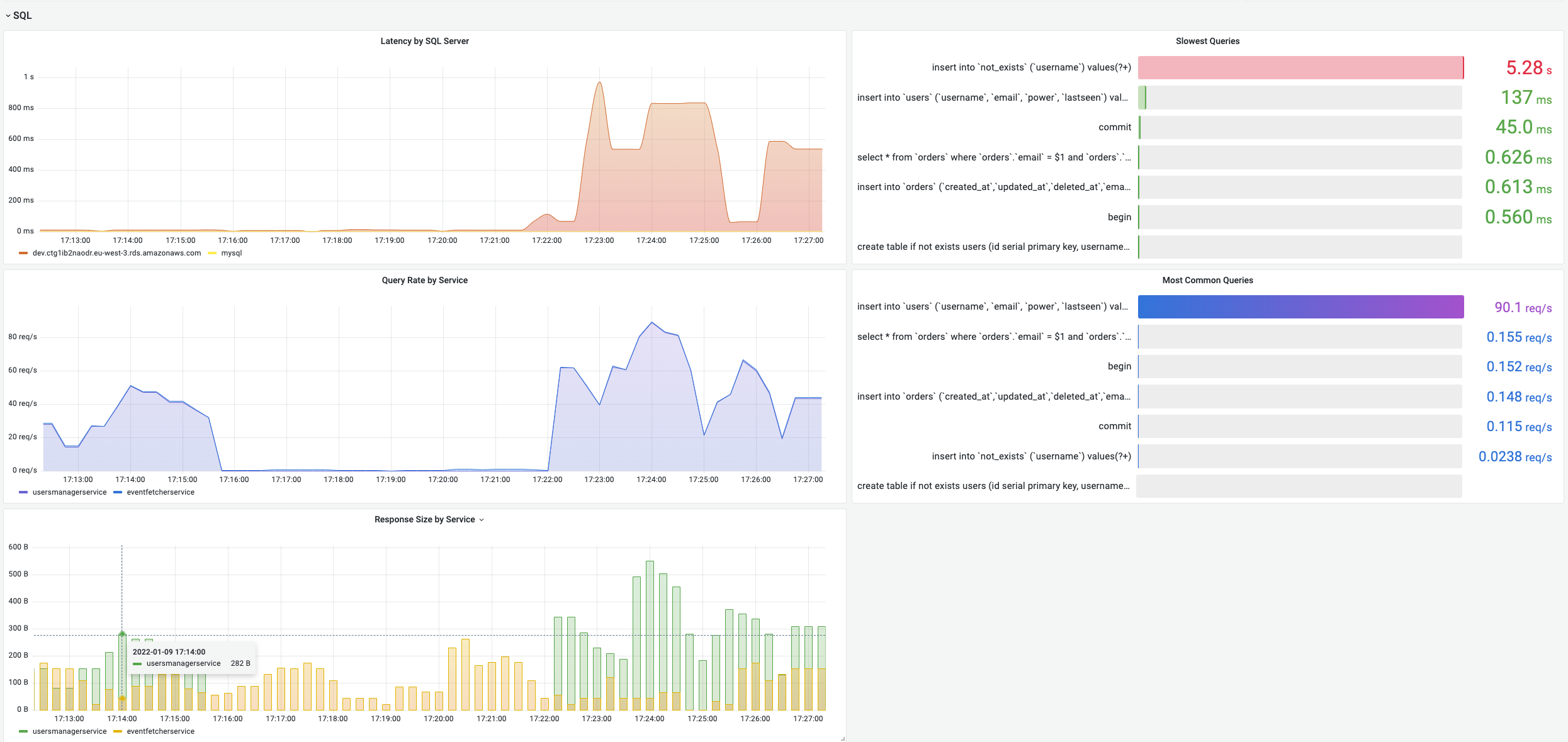Click the orange RDS server legend color icon
Viewport: 1568px width, 742px height.
pos(23,253)
